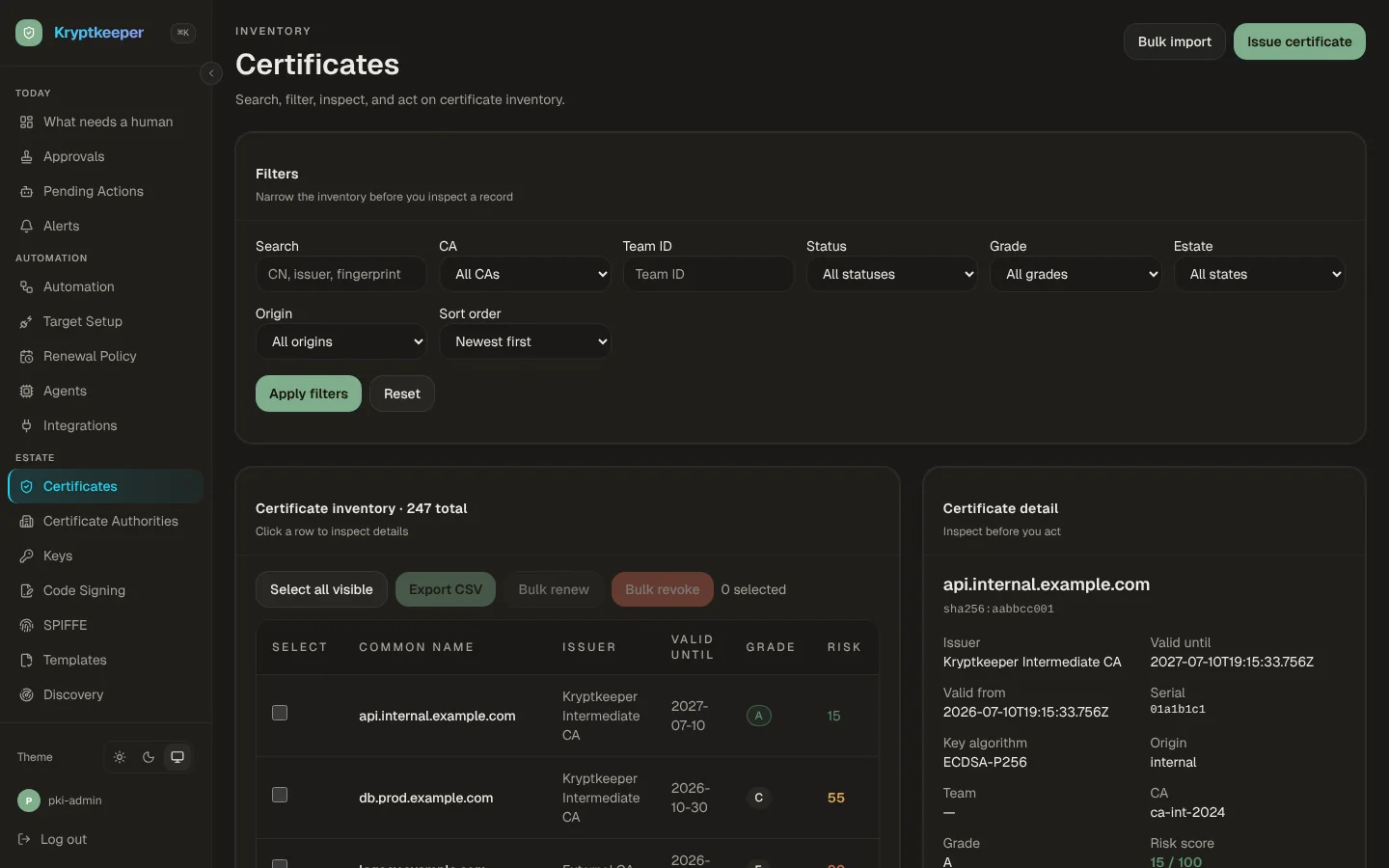Switch to dark theme moon icon
Viewport: 1389px width, 868px height.
[149, 757]
